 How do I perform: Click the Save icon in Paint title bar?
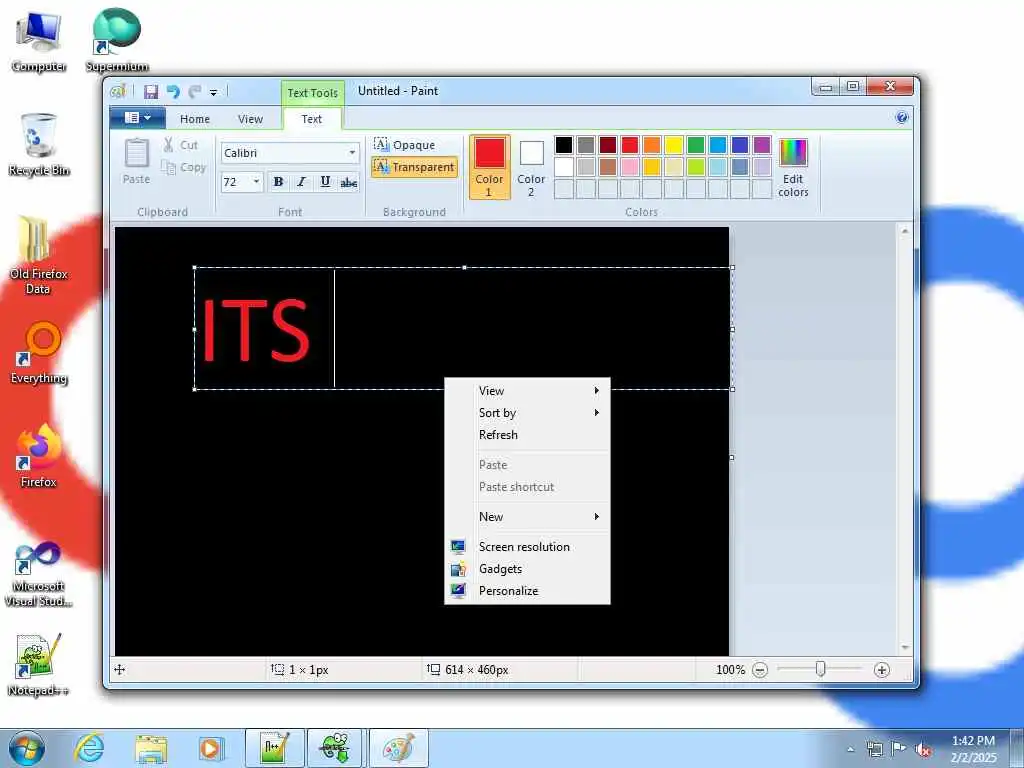coord(151,91)
